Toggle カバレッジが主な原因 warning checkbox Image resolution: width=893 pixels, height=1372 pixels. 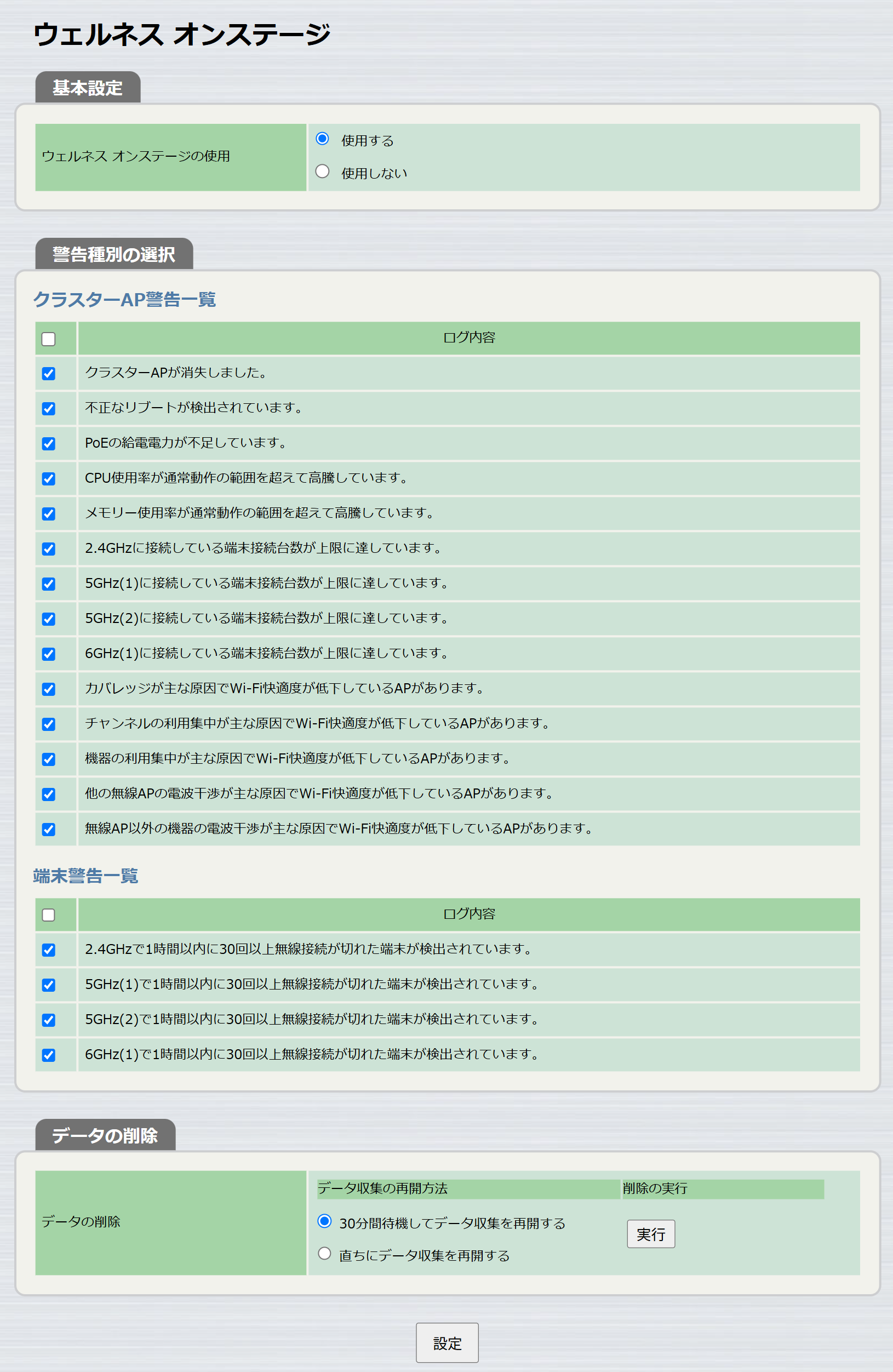(x=48, y=689)
